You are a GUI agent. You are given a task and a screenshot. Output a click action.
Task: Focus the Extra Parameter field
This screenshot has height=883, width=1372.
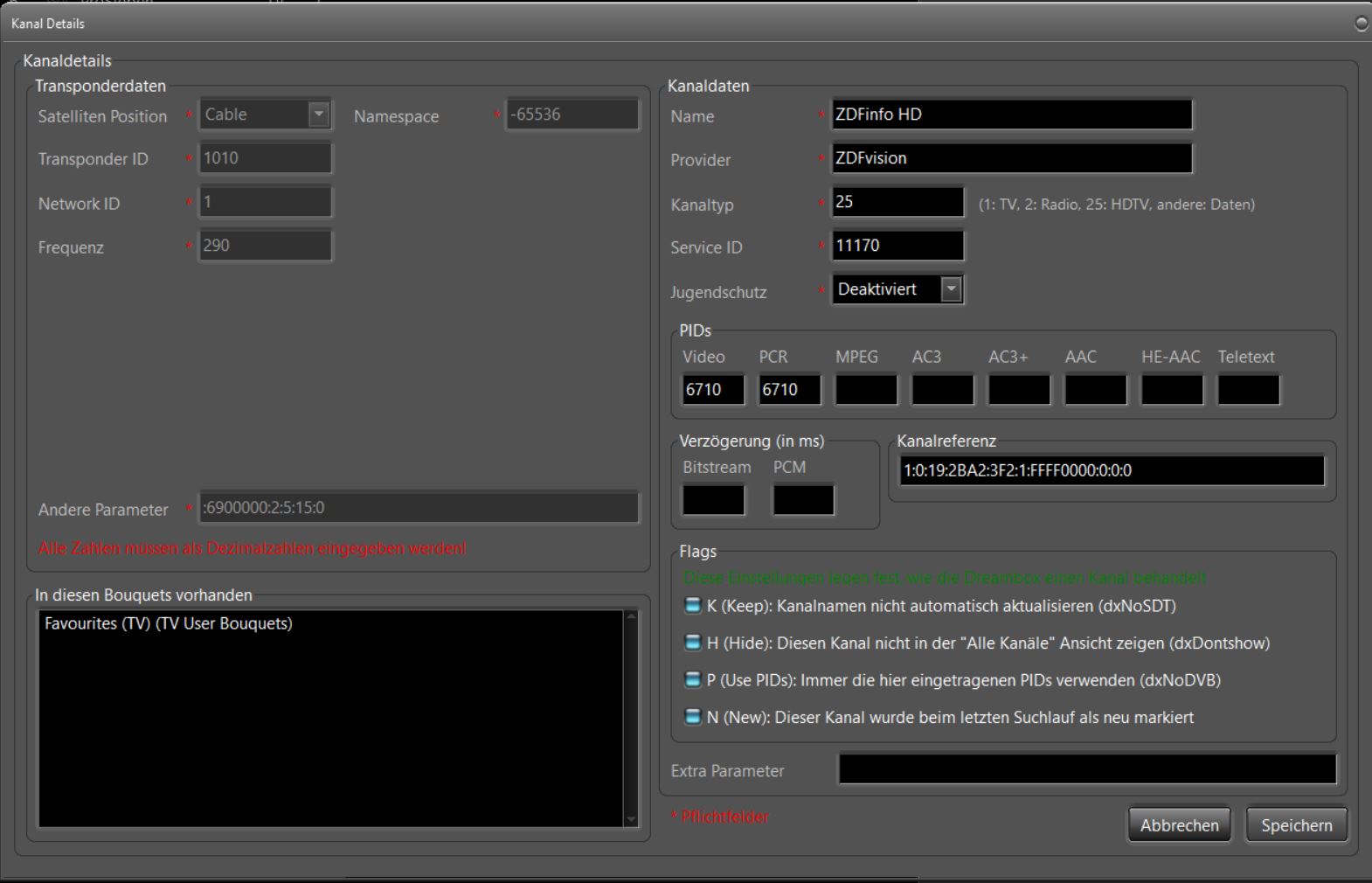[1086, 769]
